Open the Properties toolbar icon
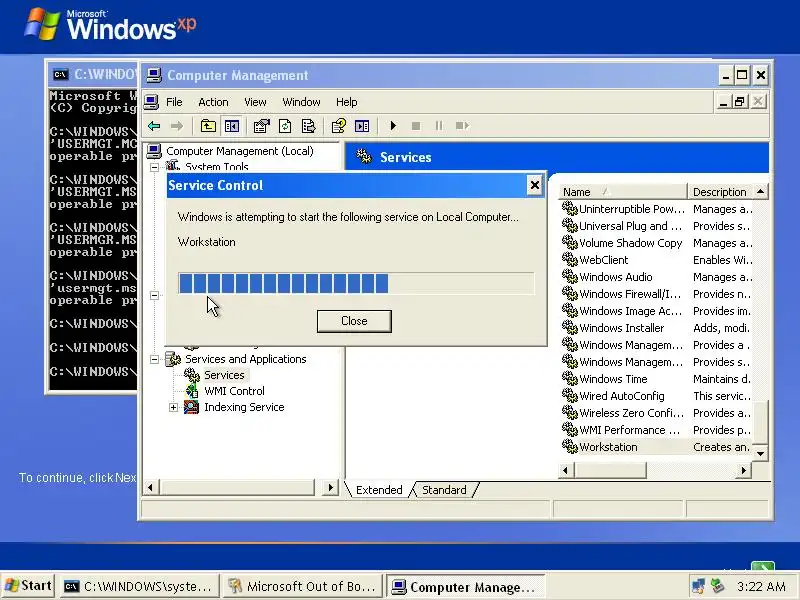 (x=262, y=126)
